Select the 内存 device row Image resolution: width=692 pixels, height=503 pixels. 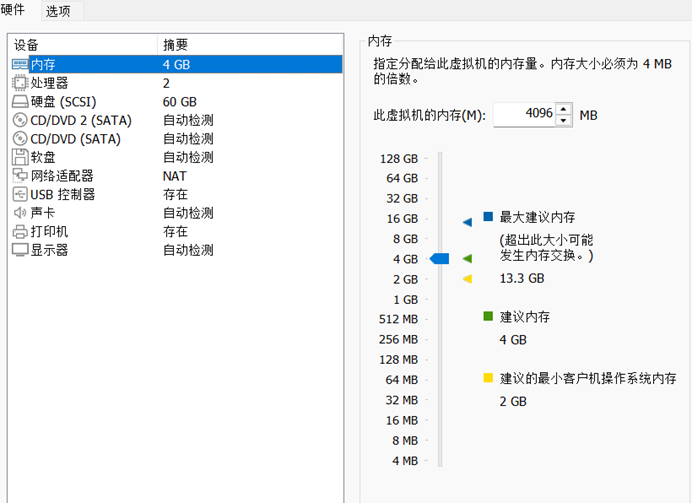tap(177, 64)
